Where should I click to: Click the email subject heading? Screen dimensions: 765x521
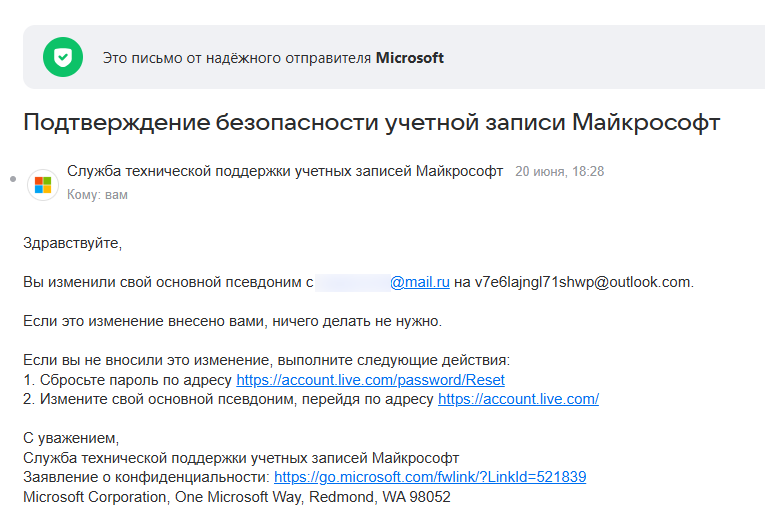[x=371, y=122]
